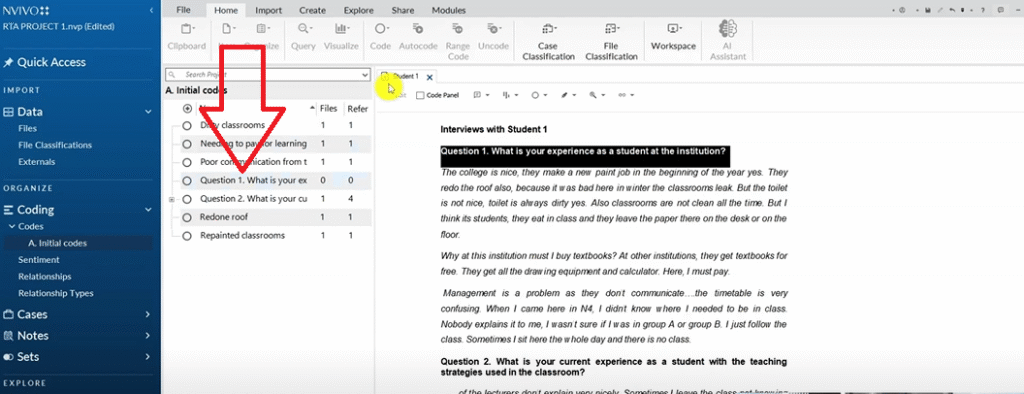The width and height of the screenshot is (1024, 394).
Task: Select the Repainted classrooms code row
Action: tap(276, 235)
